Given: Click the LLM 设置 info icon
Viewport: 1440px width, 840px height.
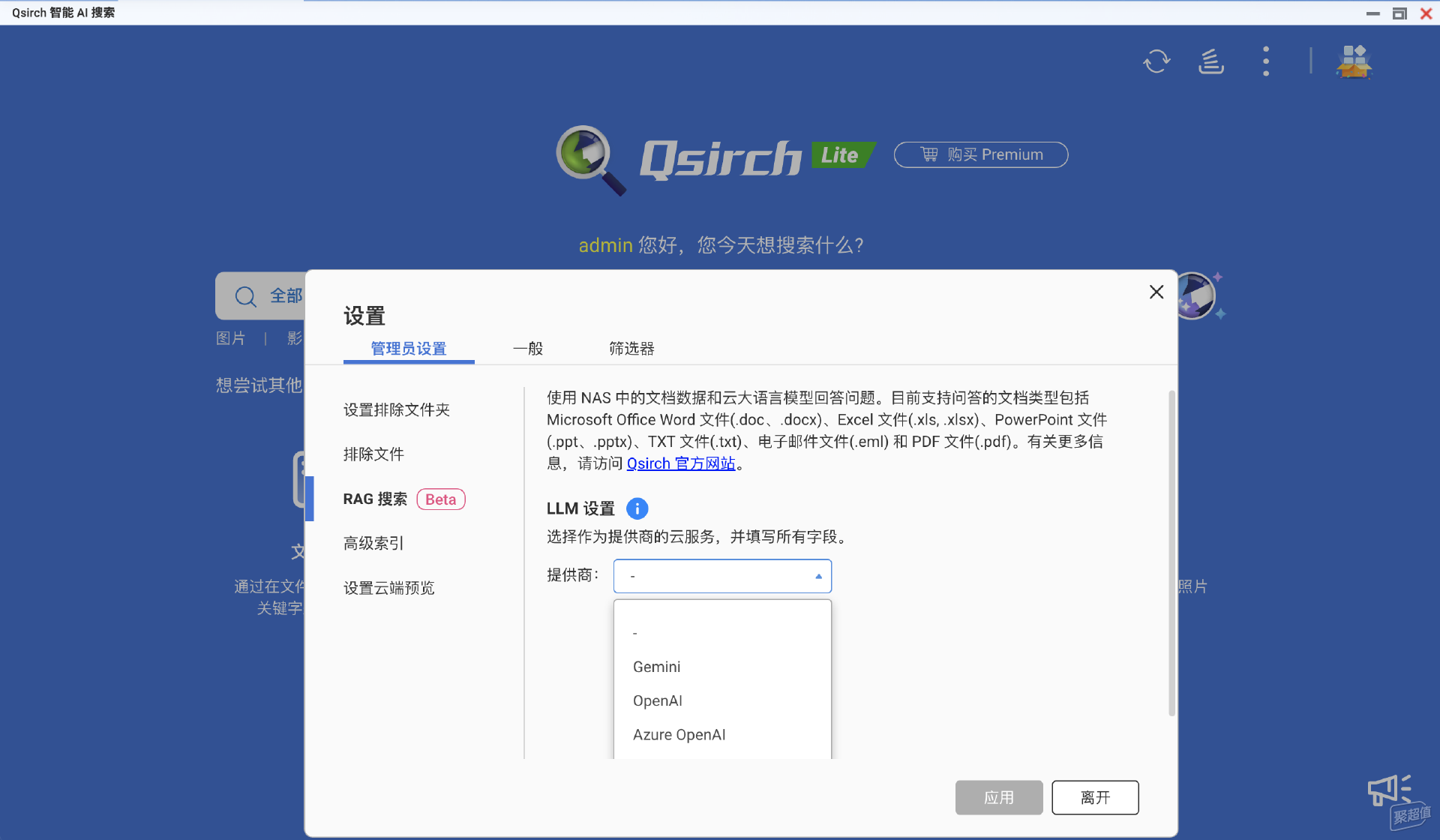Looking at the screenshot, I should [637, 508].
